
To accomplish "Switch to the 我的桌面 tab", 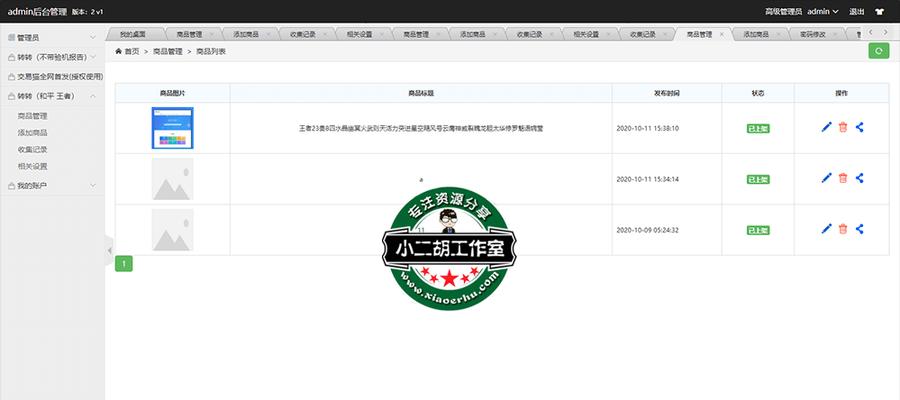I will point(133,34).
